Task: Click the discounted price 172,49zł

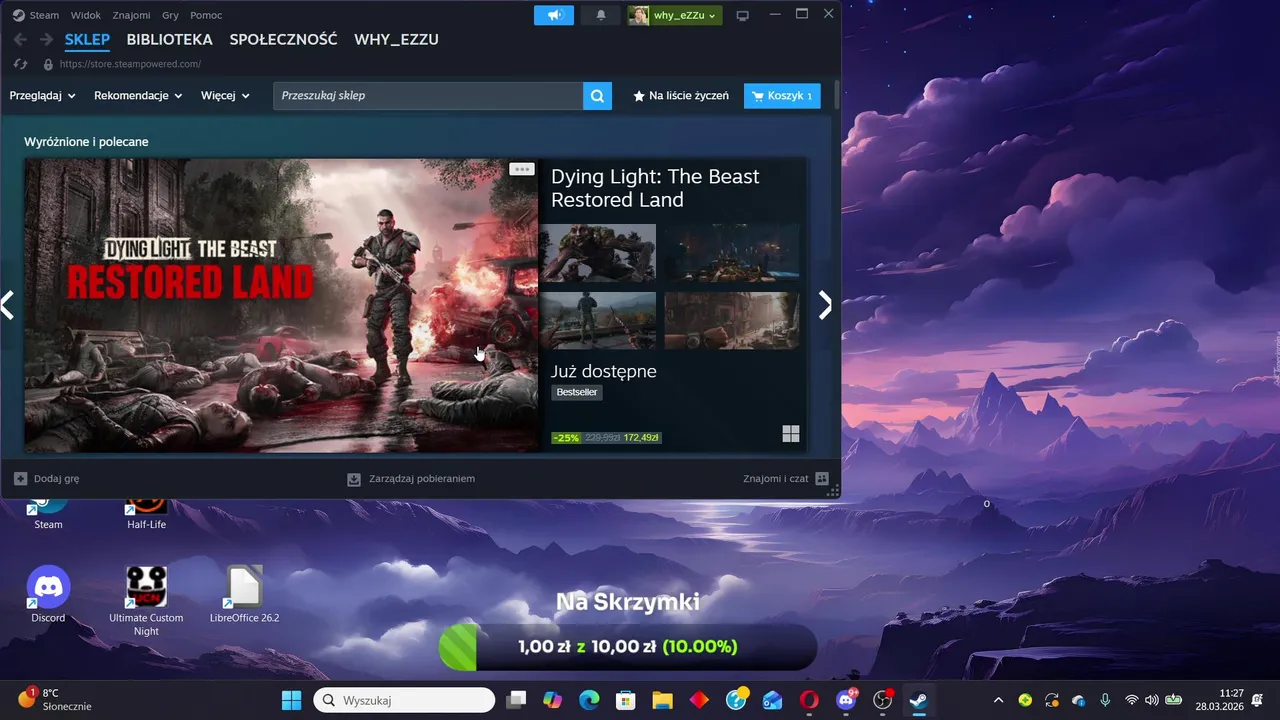Action: click(641, 438)
